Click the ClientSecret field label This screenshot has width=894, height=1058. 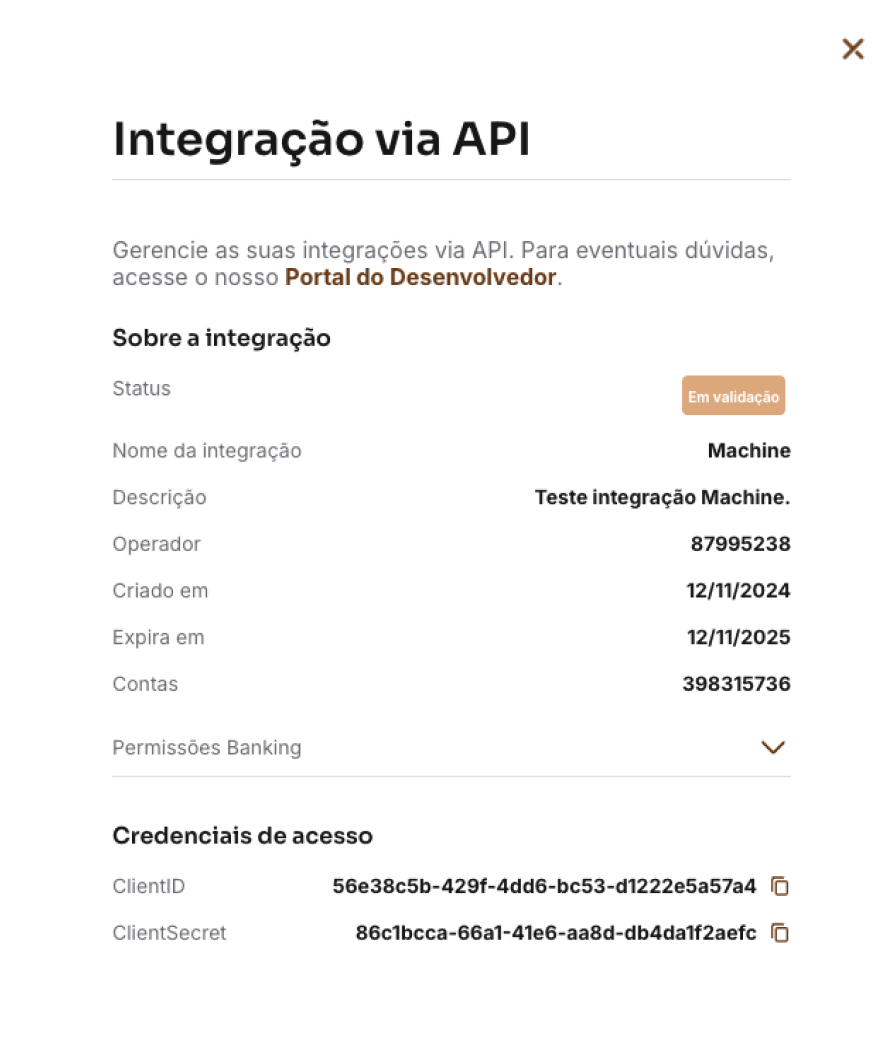click(169, 932)
